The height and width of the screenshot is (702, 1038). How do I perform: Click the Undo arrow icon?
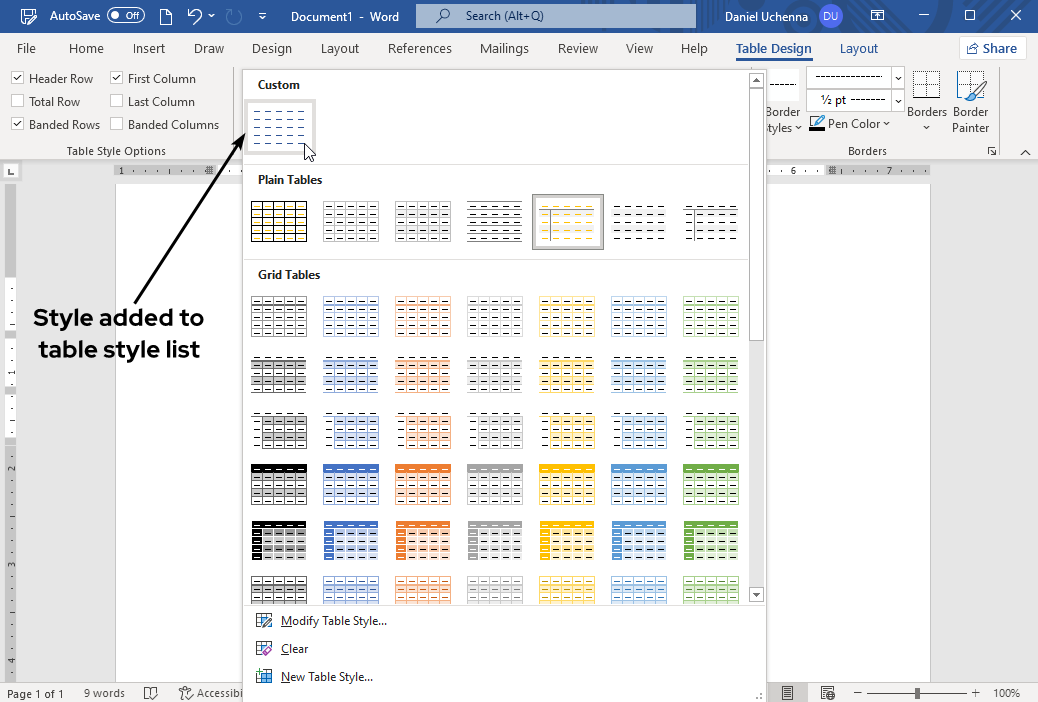pos(195,16)
